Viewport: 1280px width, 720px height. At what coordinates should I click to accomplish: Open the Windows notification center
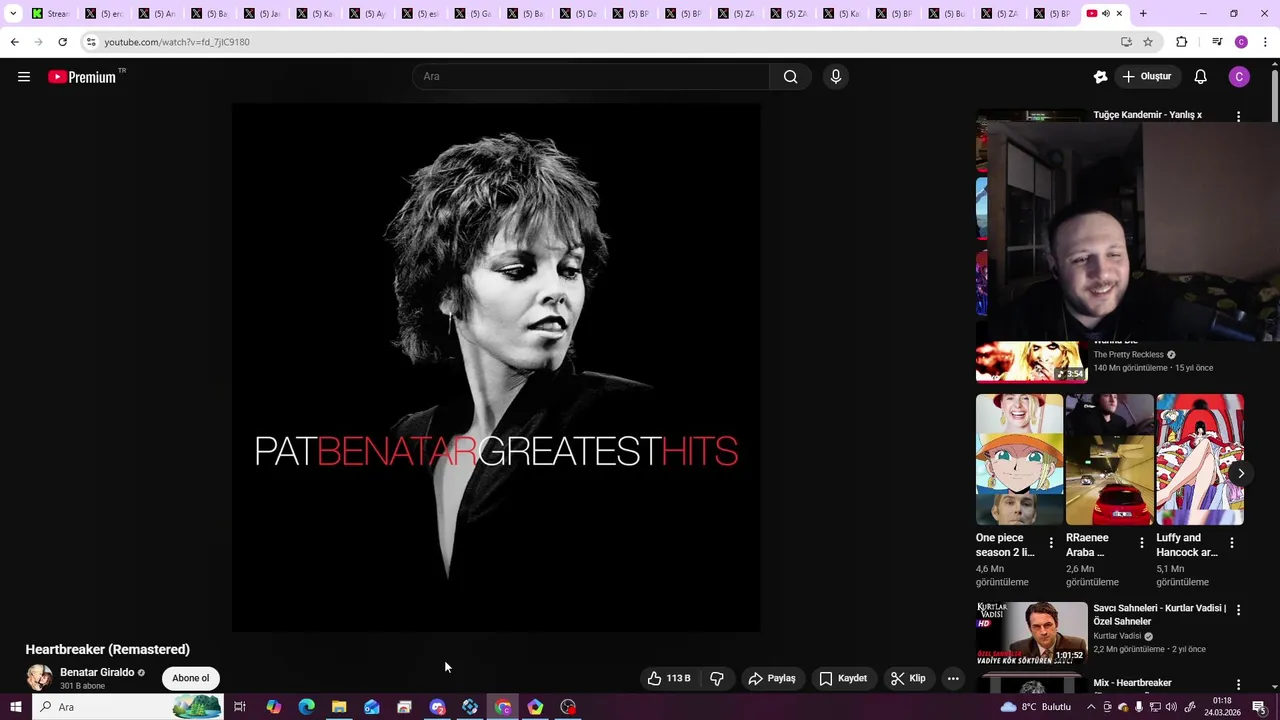1259,707
